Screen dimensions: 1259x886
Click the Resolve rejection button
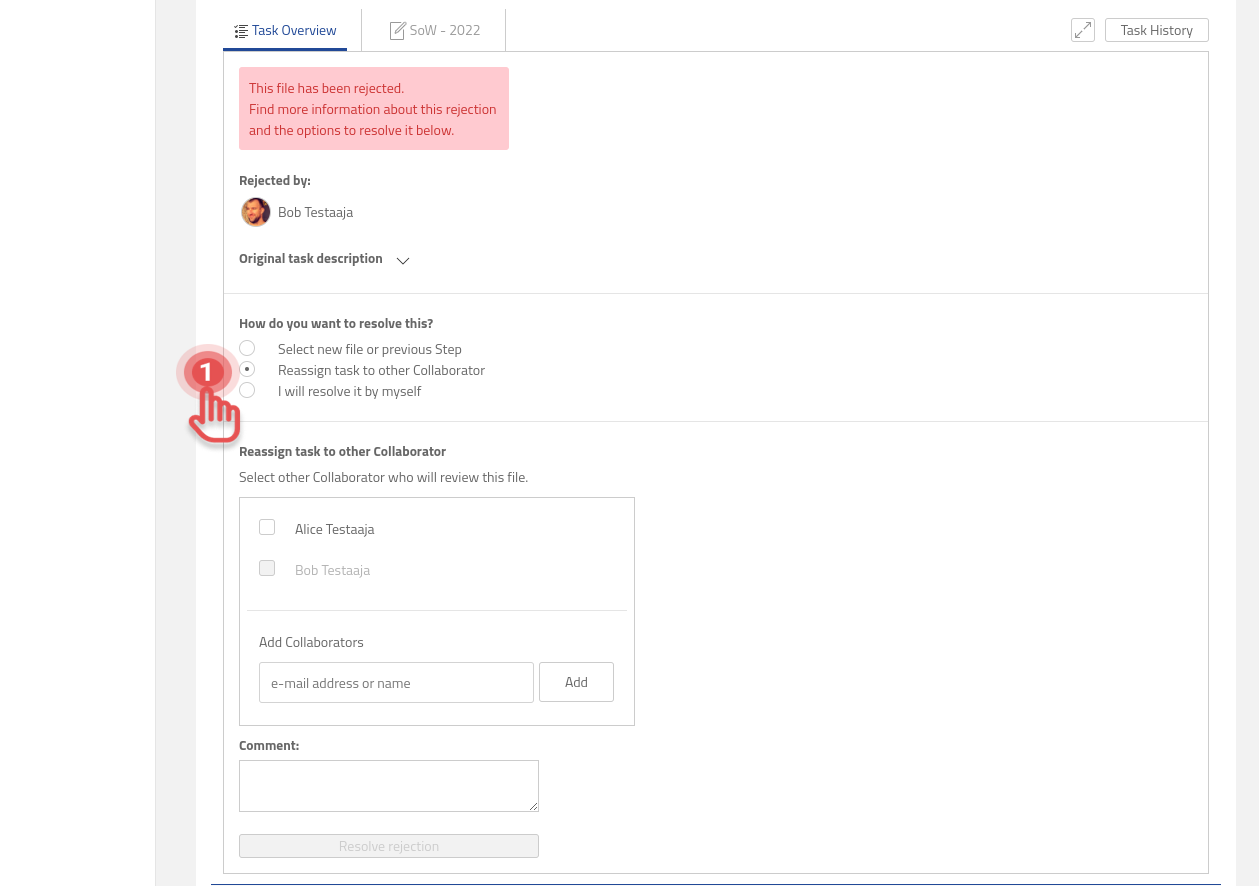[388, 845]
